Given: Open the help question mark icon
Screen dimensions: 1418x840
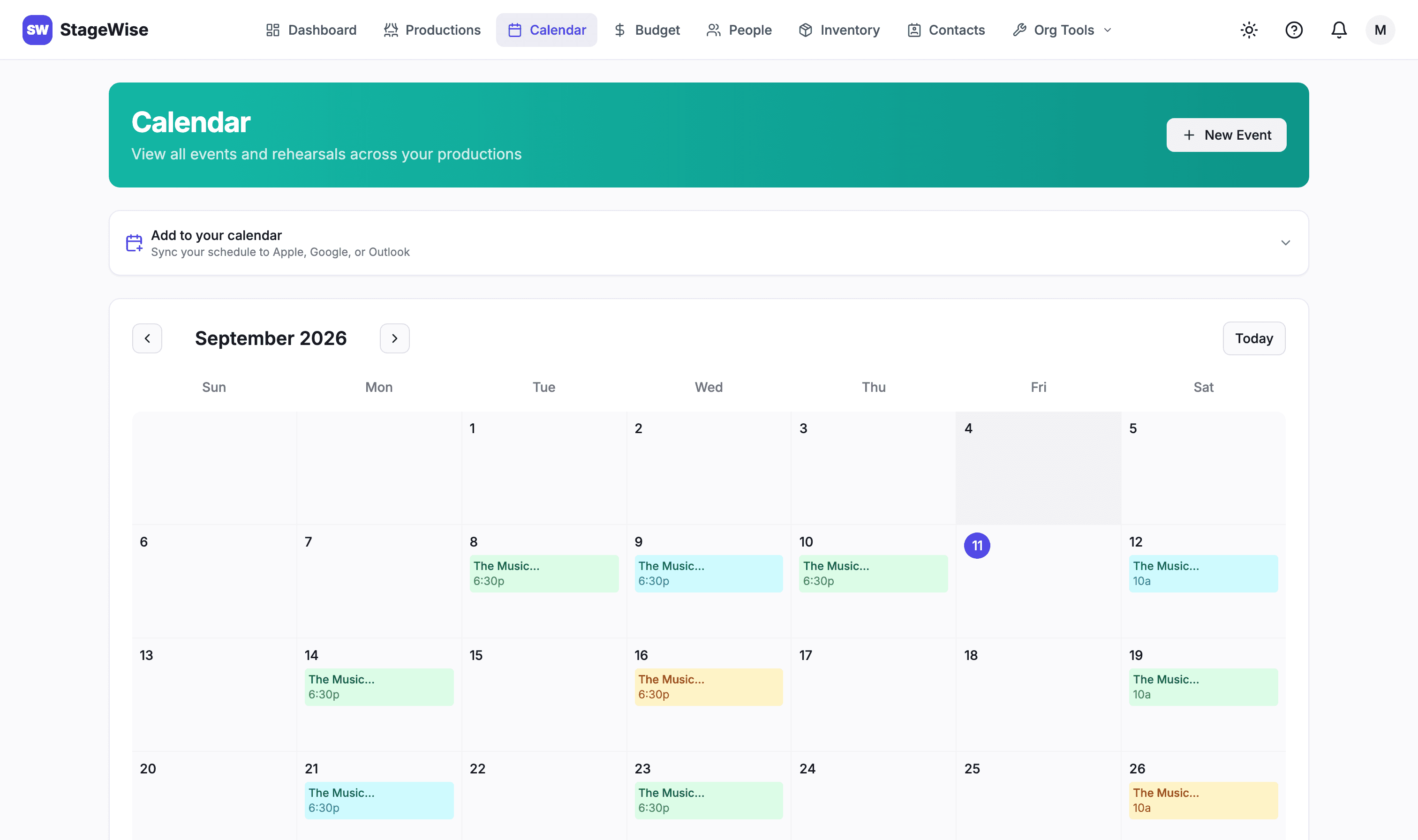Looking at the screenshot, I should point(1294,30).
